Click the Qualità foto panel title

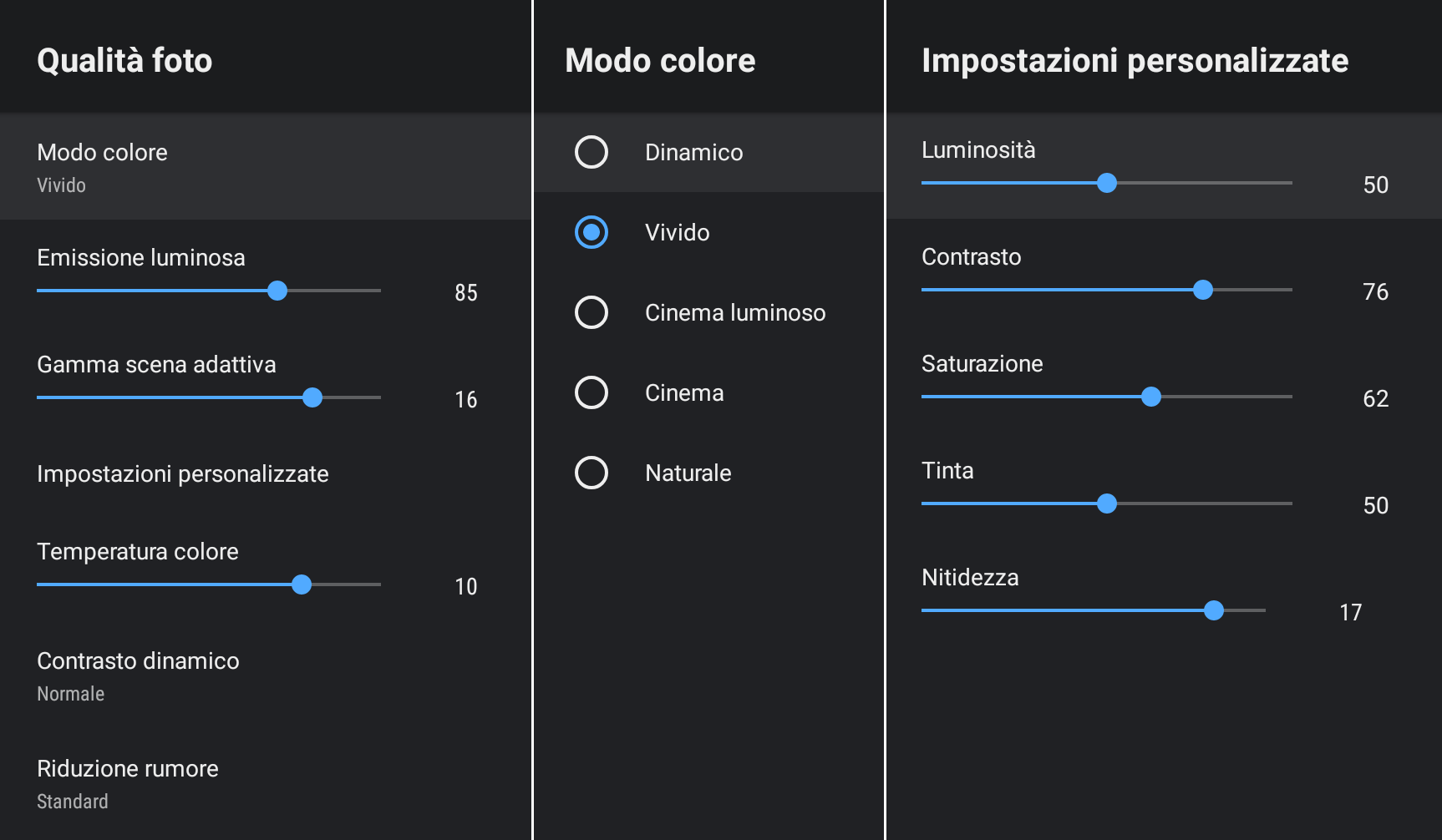click(124, 61)
